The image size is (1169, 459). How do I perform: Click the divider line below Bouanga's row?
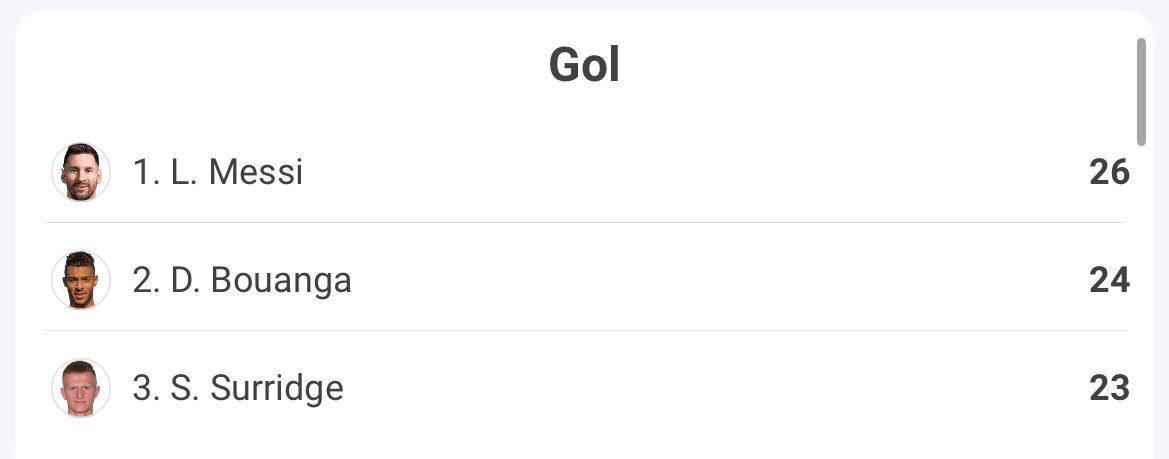click(x=585, y=330)
